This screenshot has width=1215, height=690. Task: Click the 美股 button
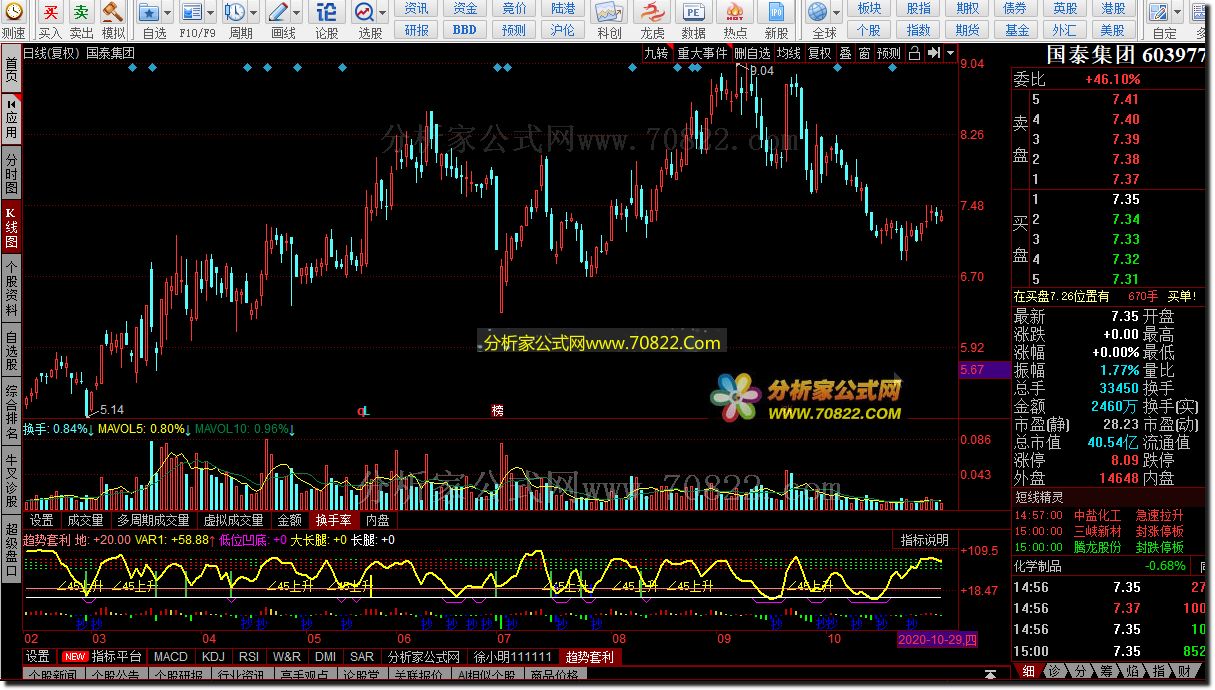pos(1113,29)
